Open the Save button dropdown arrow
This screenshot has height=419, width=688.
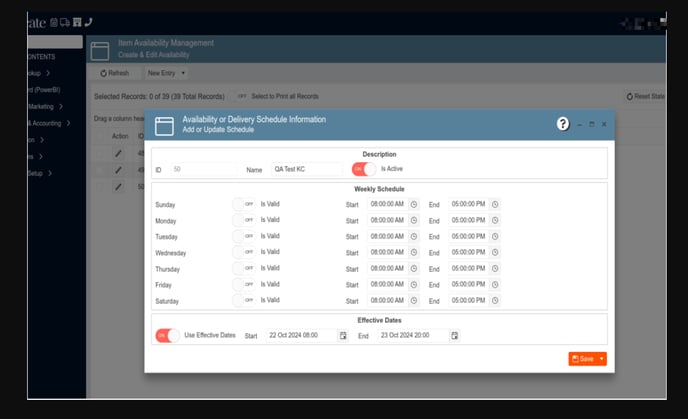tap(602, 358)
